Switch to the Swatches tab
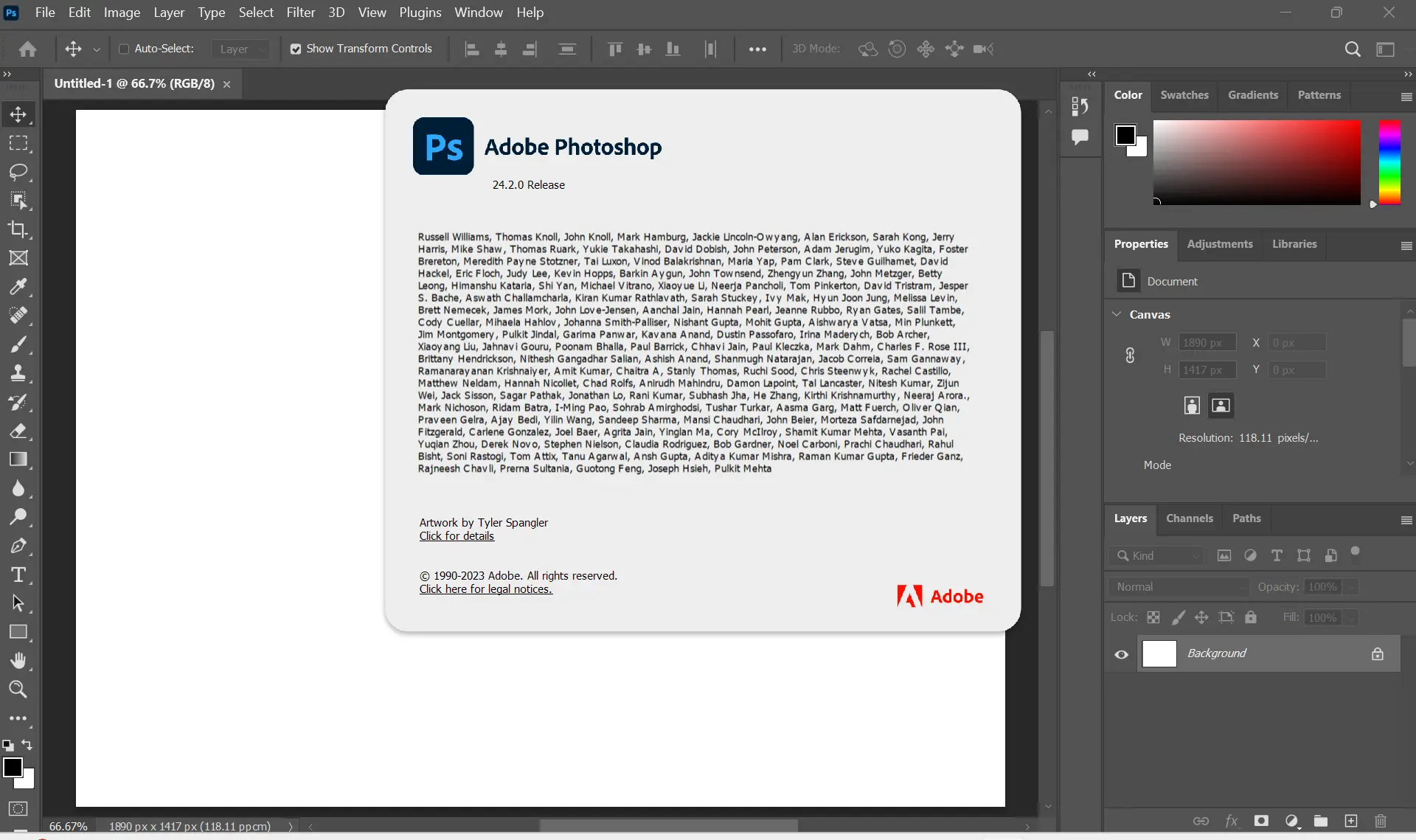The width and height of the screenshot is (1416, 840). [1184, 95]
